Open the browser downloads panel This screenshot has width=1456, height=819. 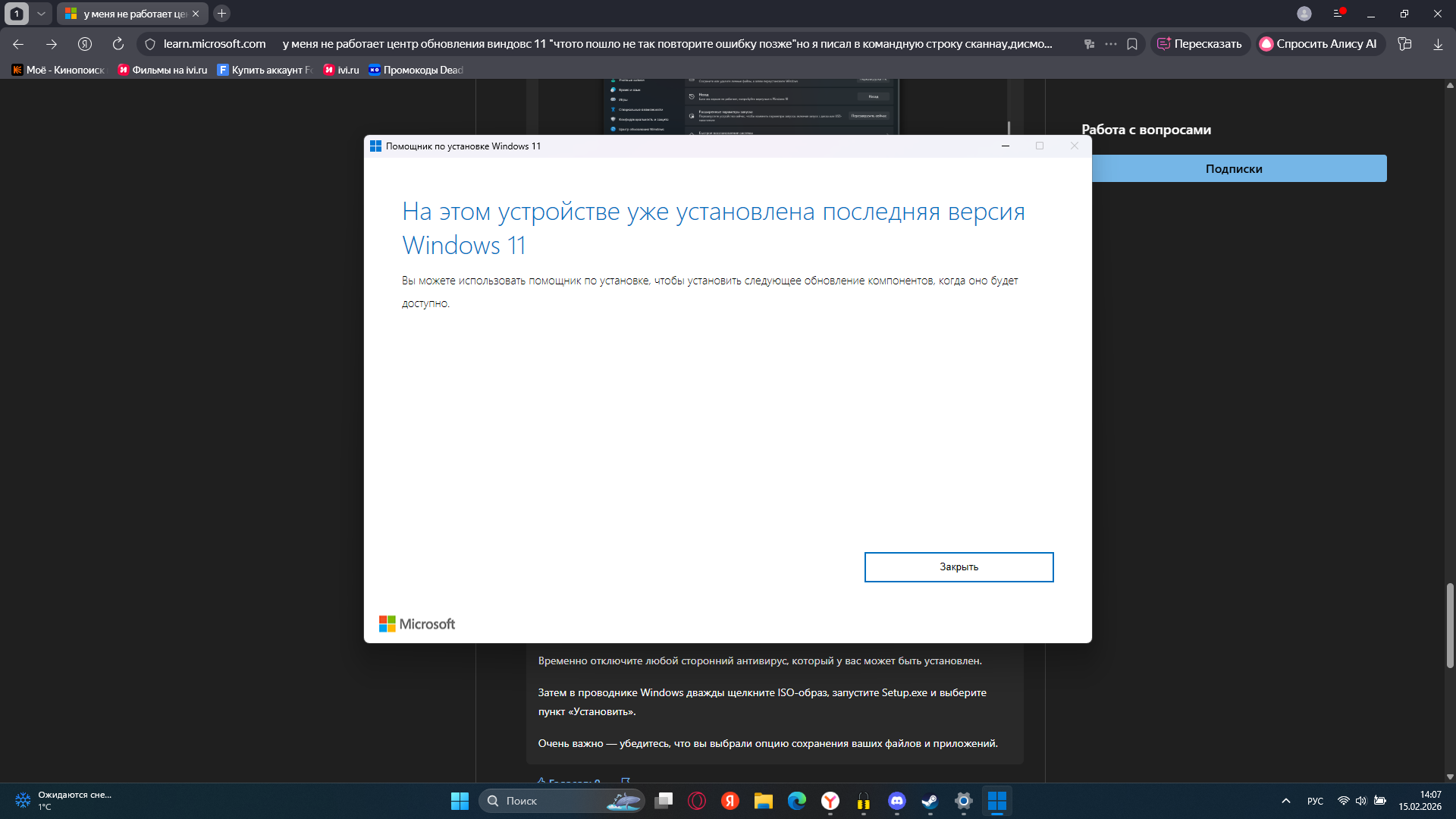coord(1438,44)
